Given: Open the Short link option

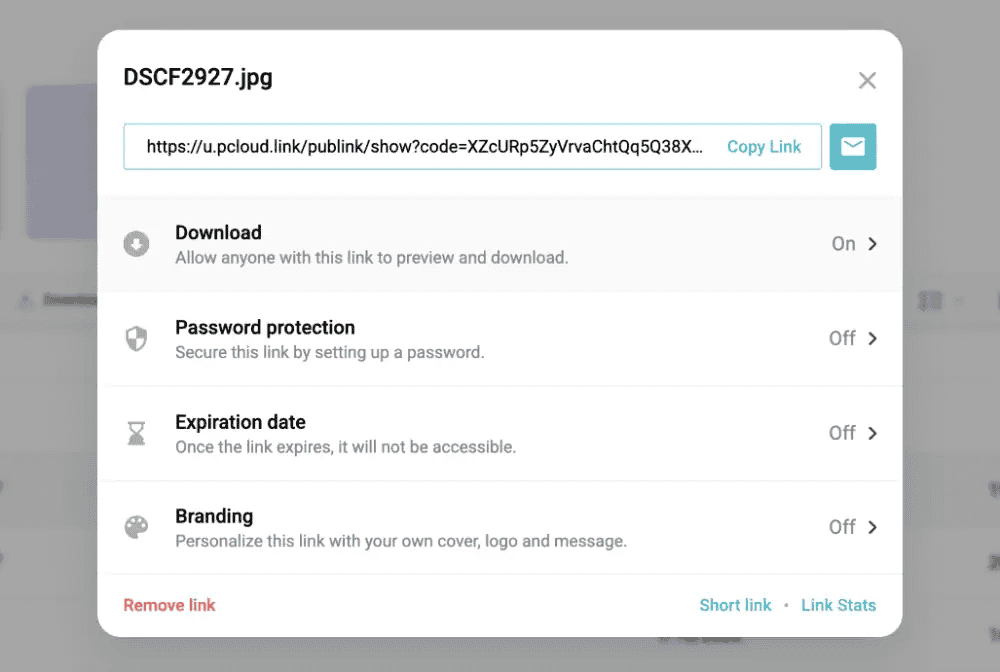Looking at the screenshot, I should [735, 605].
